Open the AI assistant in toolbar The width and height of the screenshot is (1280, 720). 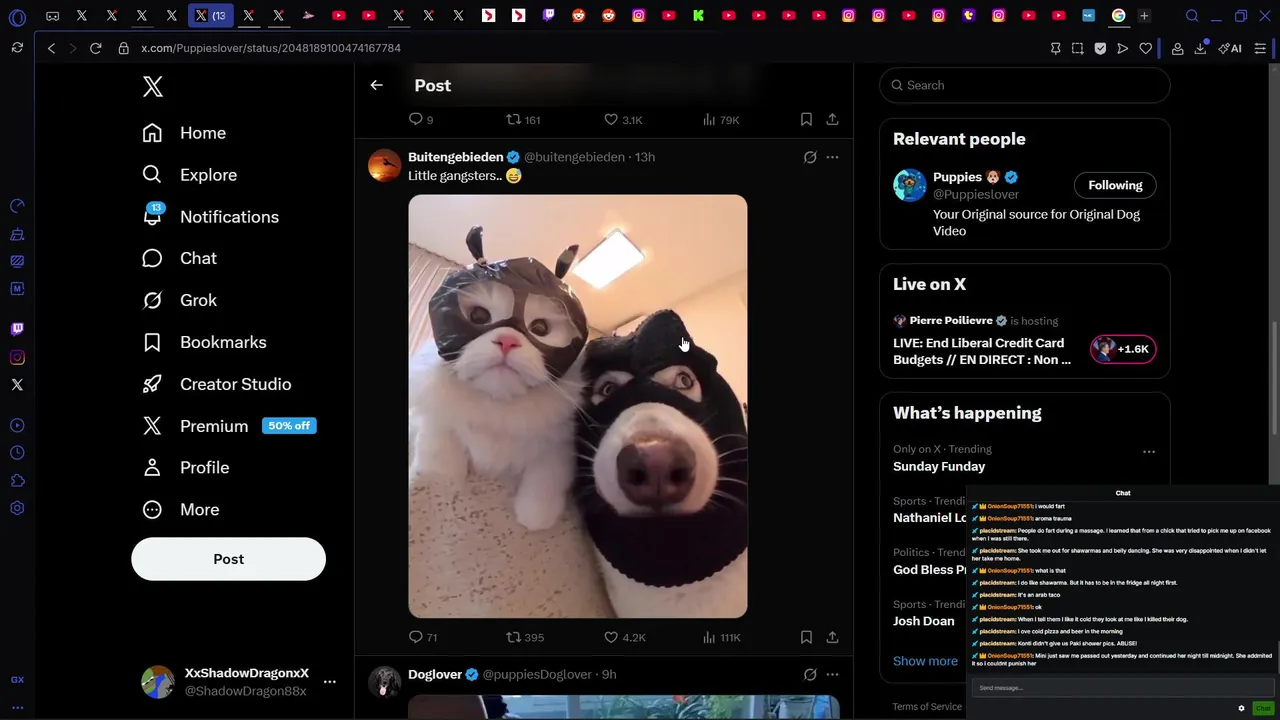(1230, 48)
